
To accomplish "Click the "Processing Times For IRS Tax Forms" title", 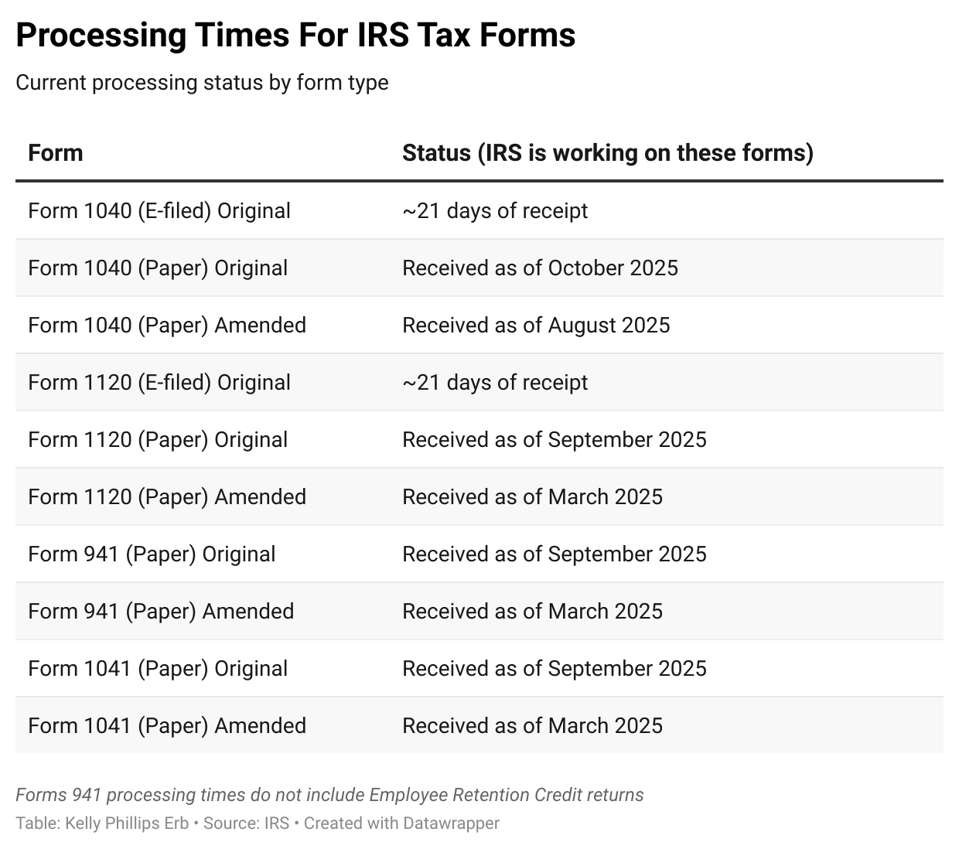I will [295, 36].
